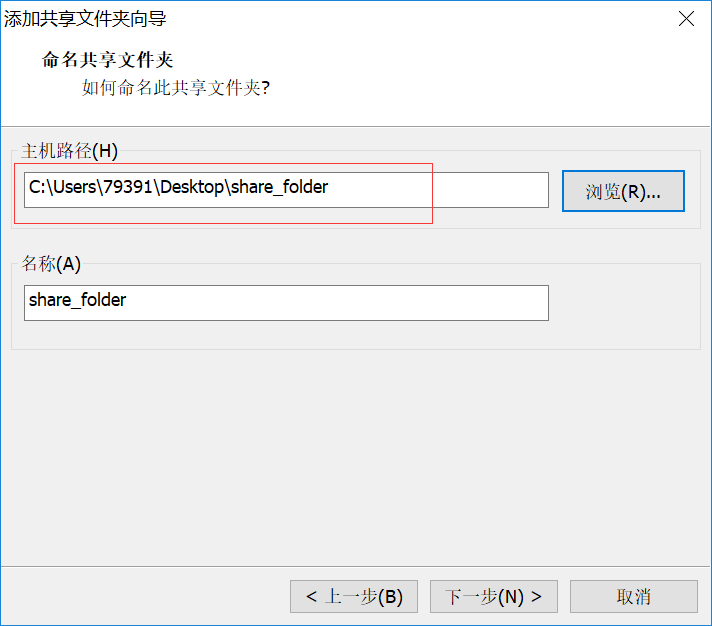Go back with 上一步(B) button

(x=354, y=596)
